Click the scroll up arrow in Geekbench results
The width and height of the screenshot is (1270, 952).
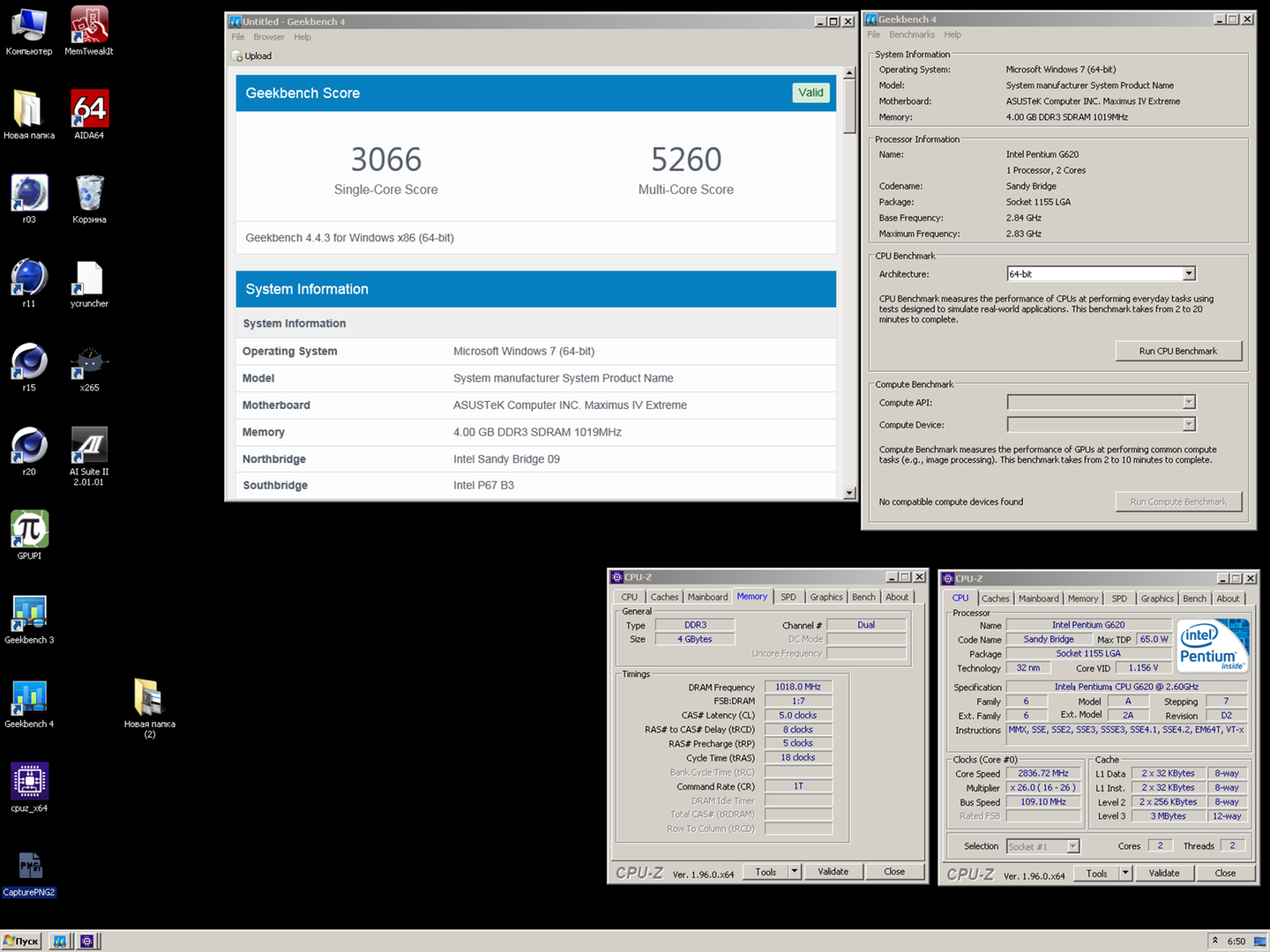pos(849,74)
